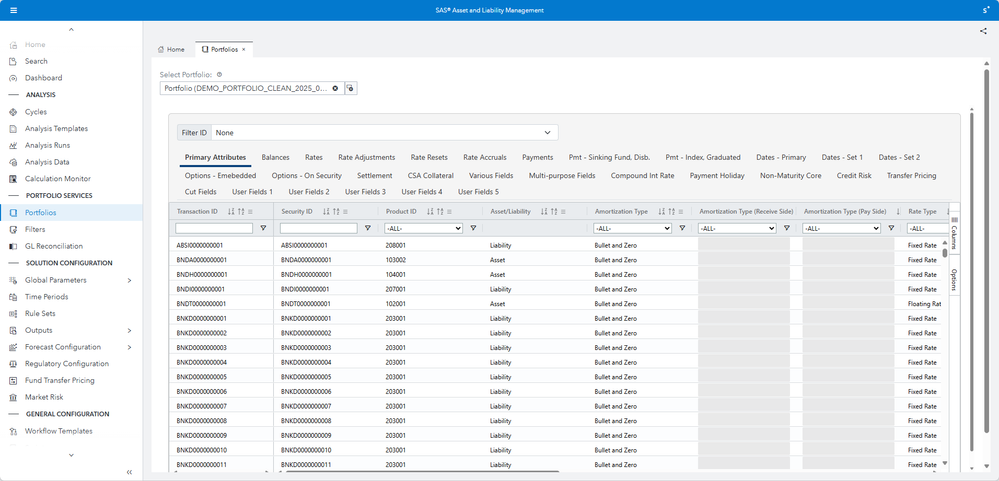Select the User Fields 1 tab
Screen dimensions: 999x481
click(x=252, y=192)
